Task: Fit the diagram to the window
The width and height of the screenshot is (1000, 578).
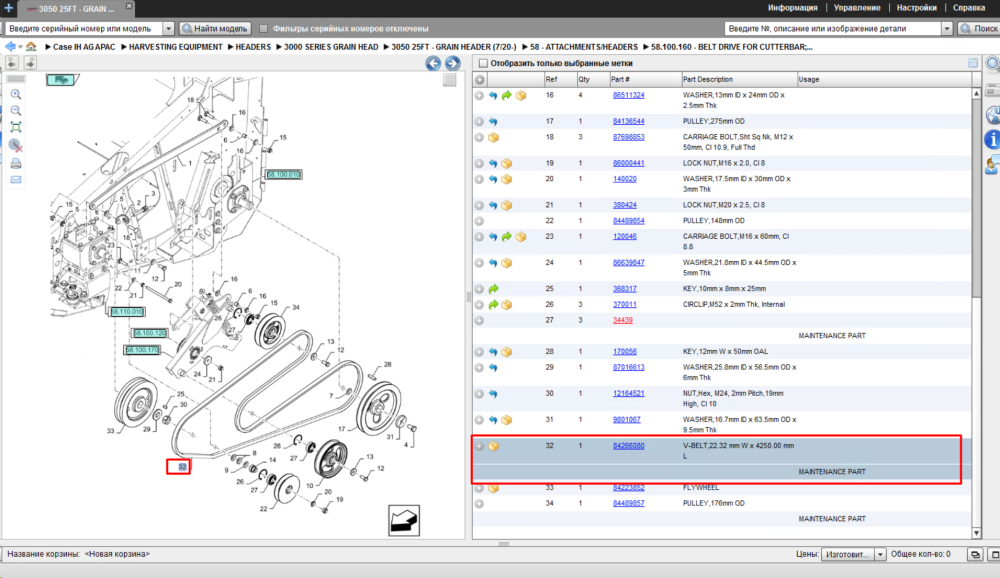Action: (x=16, y=128)
